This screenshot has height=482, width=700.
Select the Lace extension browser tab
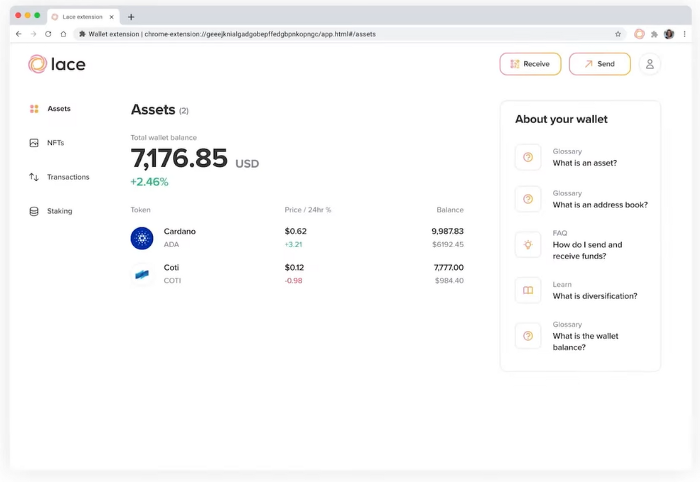[83, 17]
